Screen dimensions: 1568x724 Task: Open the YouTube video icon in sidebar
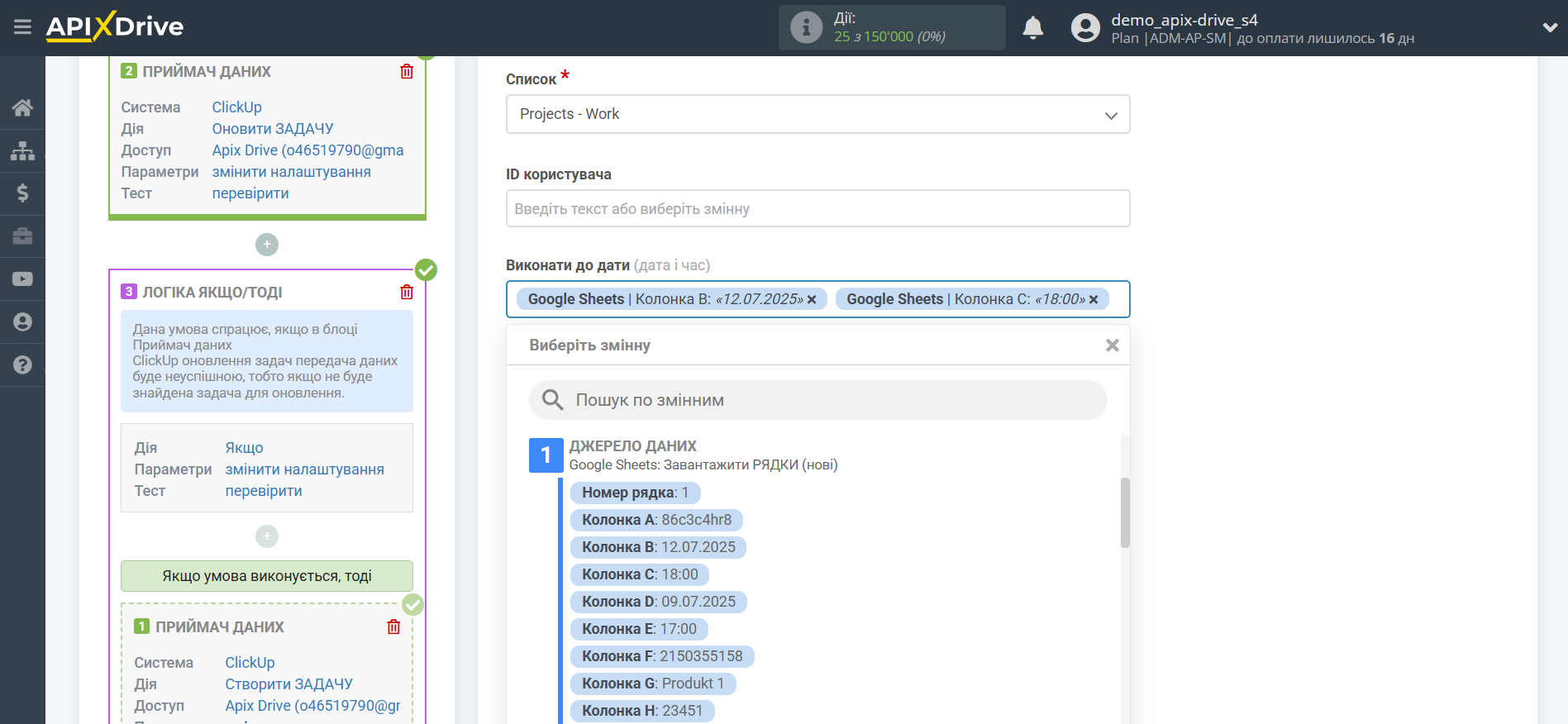(x=22, y=279)
